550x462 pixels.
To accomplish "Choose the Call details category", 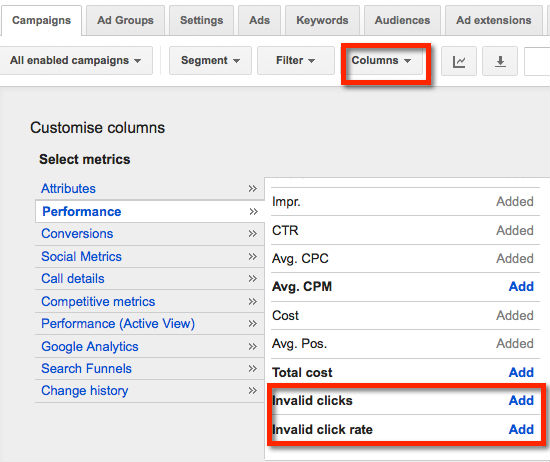I will pos(73,279).
